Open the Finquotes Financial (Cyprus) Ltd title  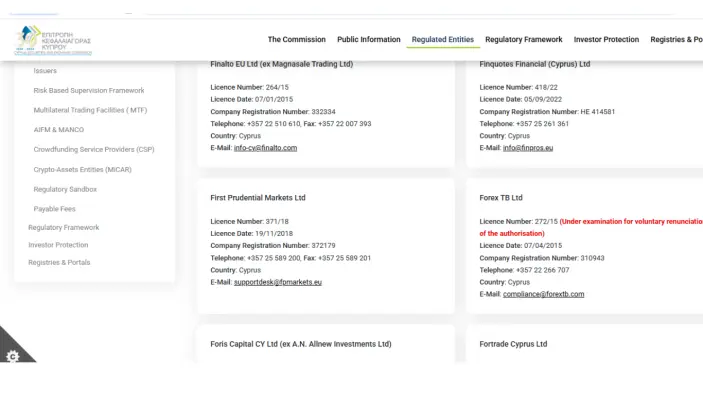click(534, 64)
